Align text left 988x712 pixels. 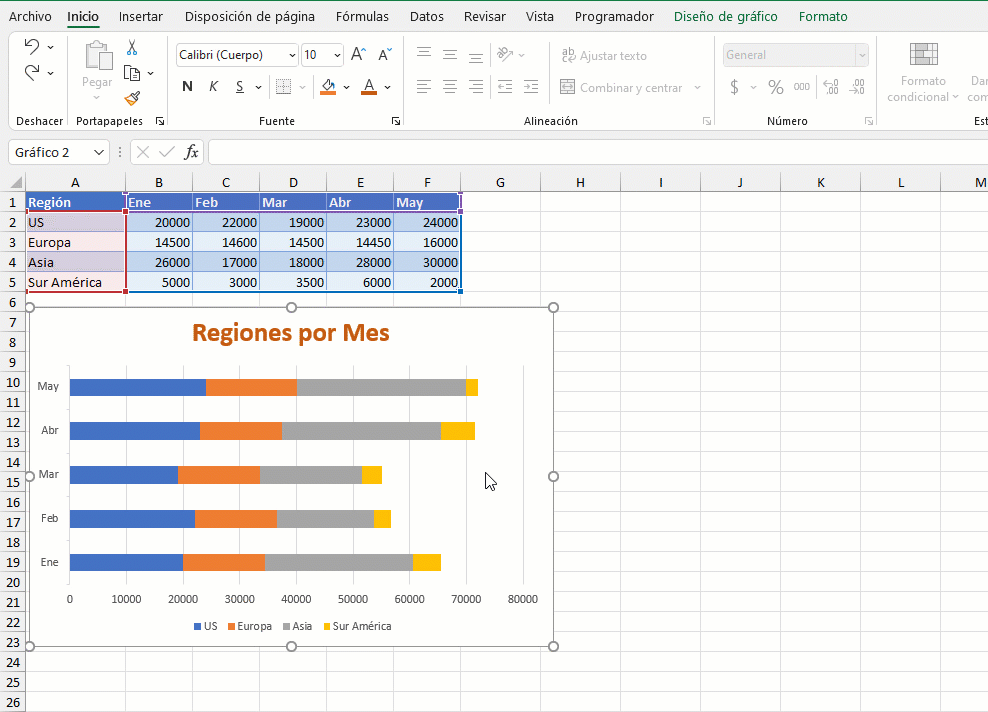tap(423, 87)
